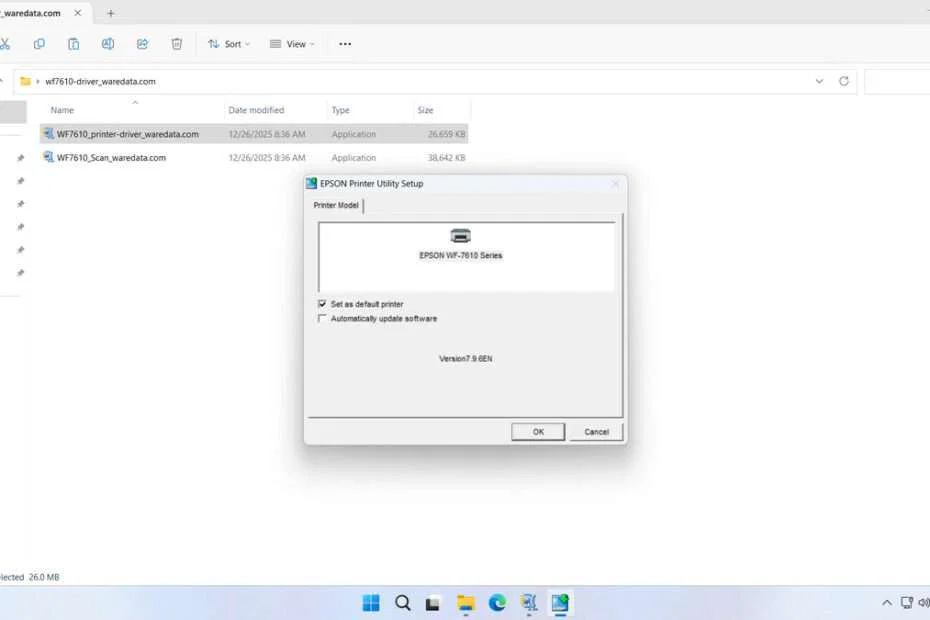Switch to the Printer Model tab
The width and height of the screenshot is (930, 620).
(335, 205)
